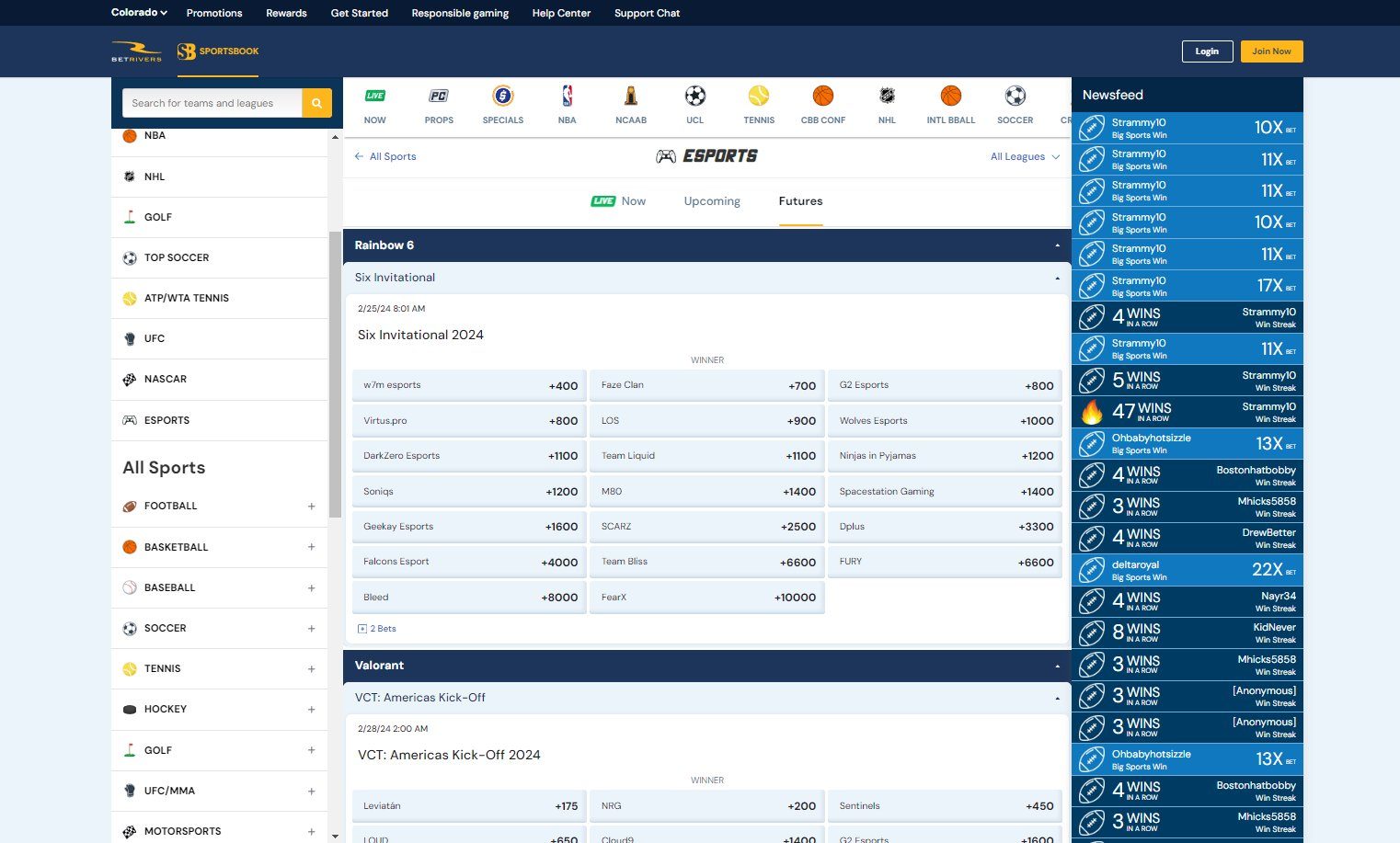The height and width of the screenshot is (843, 1400).
Task: Open Support Chat
Action: (x=648, y=13)
